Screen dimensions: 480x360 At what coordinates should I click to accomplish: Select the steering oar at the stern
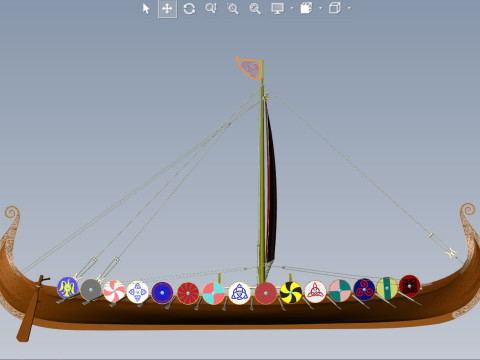coord(31,308)
